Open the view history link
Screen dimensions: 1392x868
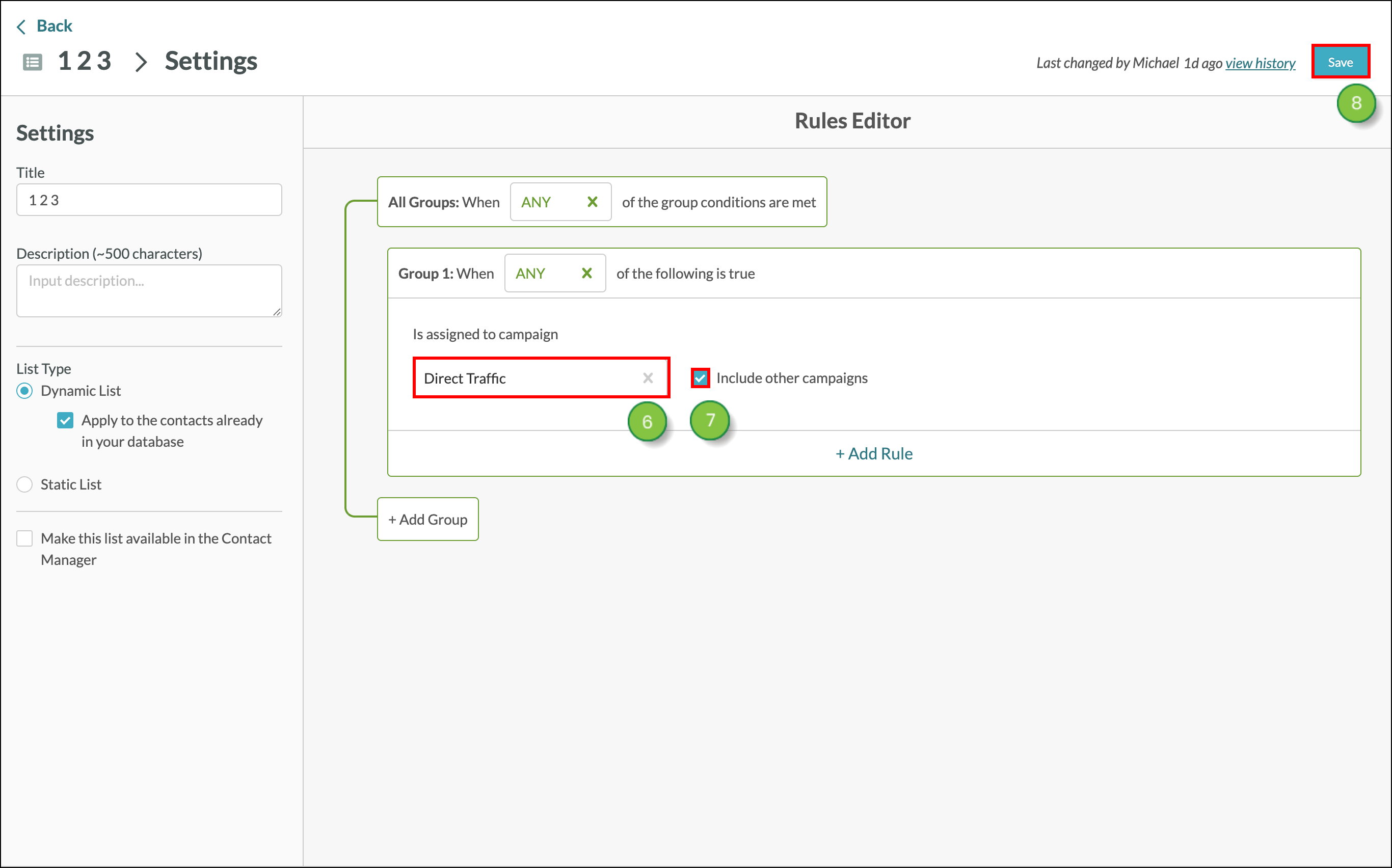(1260, 63)
